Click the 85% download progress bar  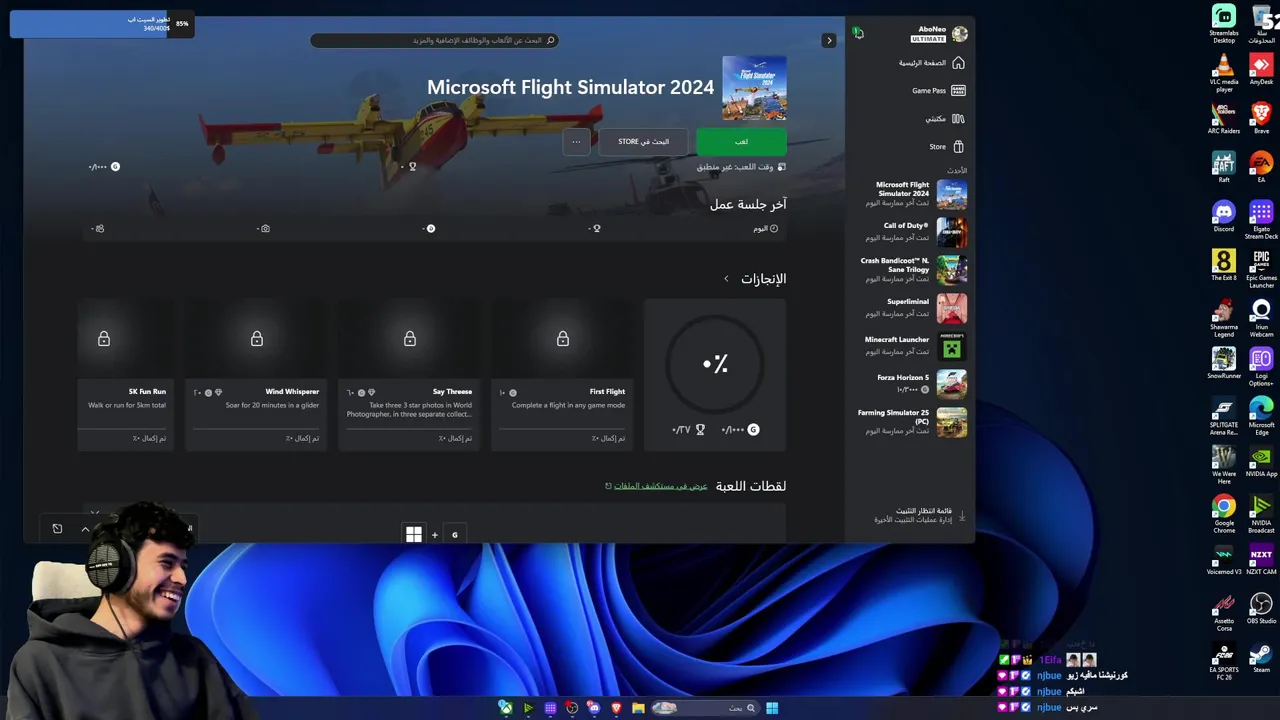click(x=102, y=24)
